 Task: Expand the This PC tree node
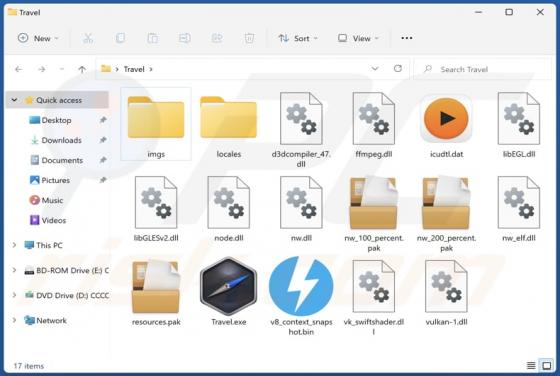(x=14, y=245)
